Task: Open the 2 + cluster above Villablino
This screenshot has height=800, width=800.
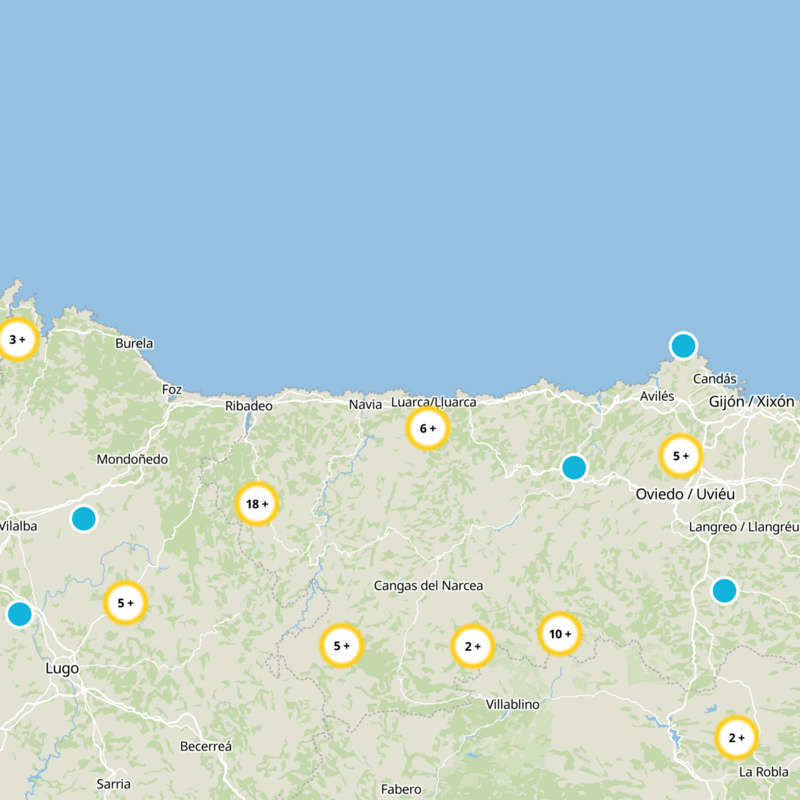Action: click(x=472, y=646)
